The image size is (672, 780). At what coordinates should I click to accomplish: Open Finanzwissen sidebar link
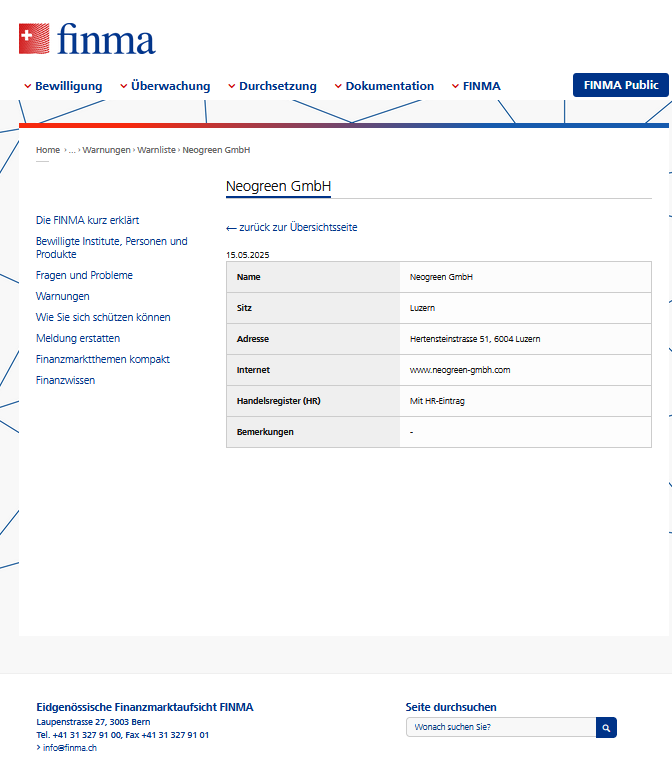(x=65, y=381)
